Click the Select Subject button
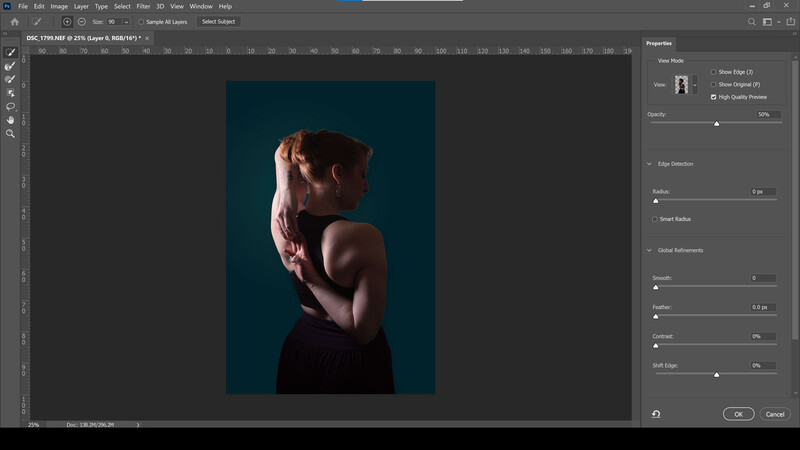800x450 pixels. point(218,22)
